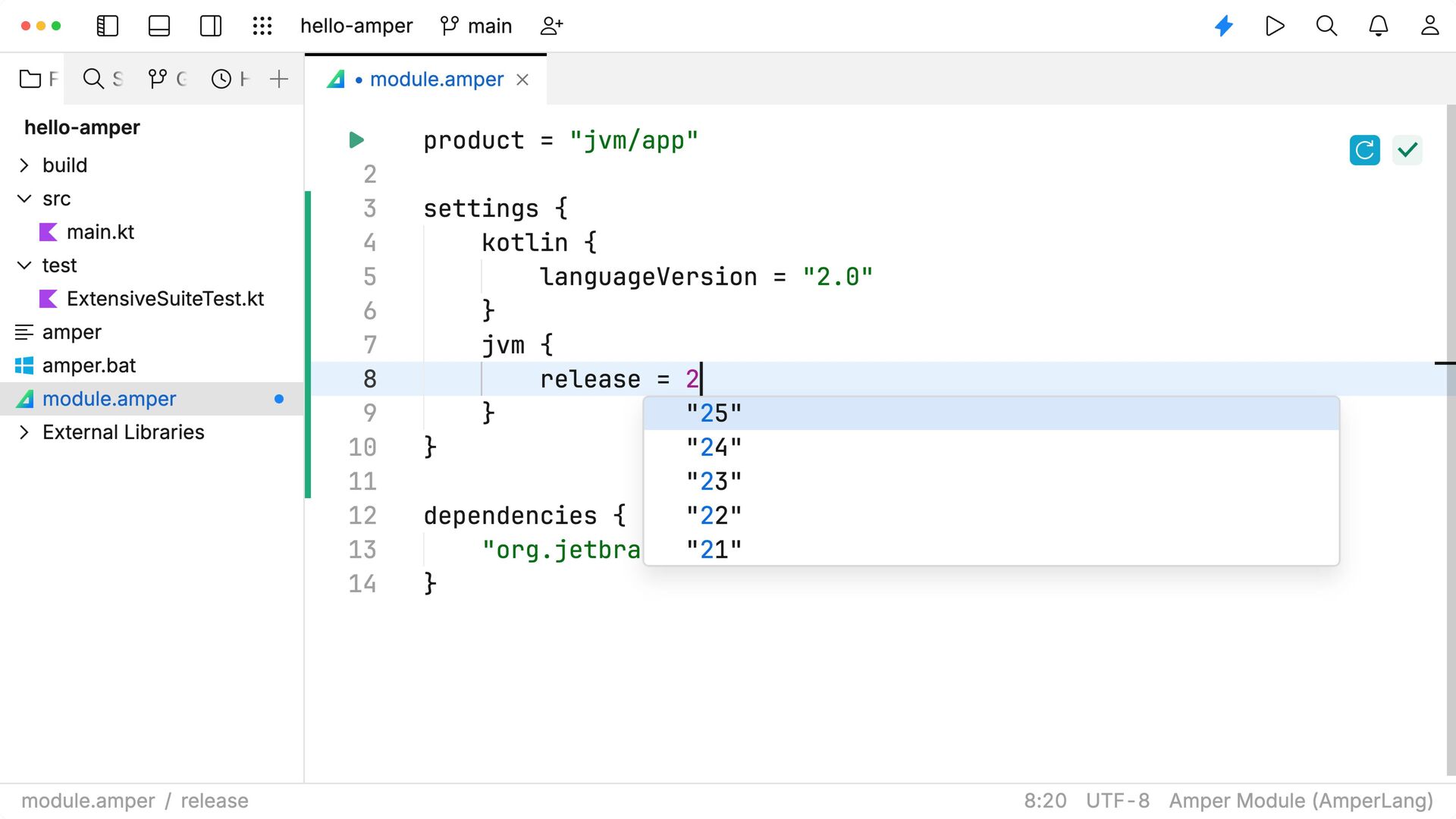This screenshot has width=1456, height=819.
Task: Select module.amper in the file tree
Action: click(x=152, y=399)
